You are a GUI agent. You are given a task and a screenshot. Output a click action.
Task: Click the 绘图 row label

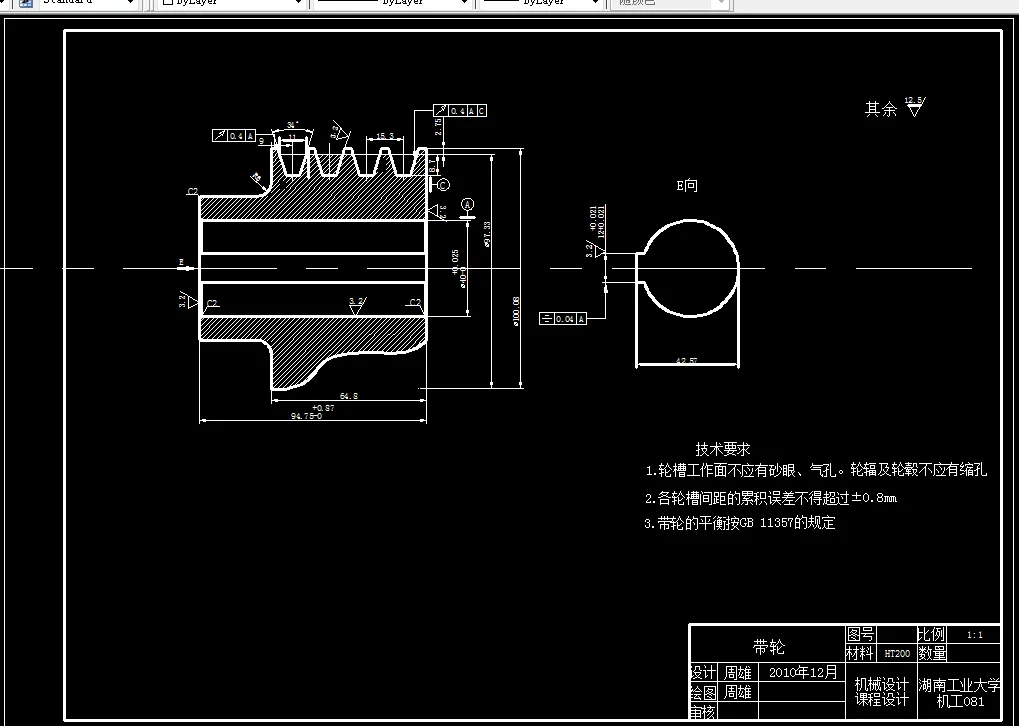point(703,692)
